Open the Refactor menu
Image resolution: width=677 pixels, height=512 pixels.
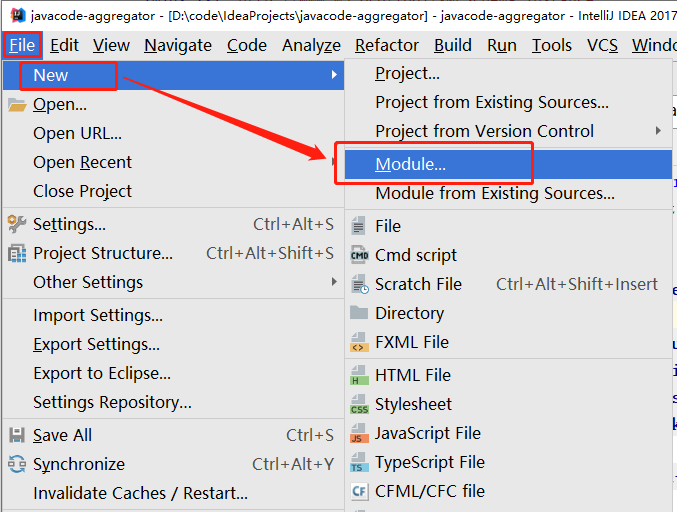tap(387, 45)
